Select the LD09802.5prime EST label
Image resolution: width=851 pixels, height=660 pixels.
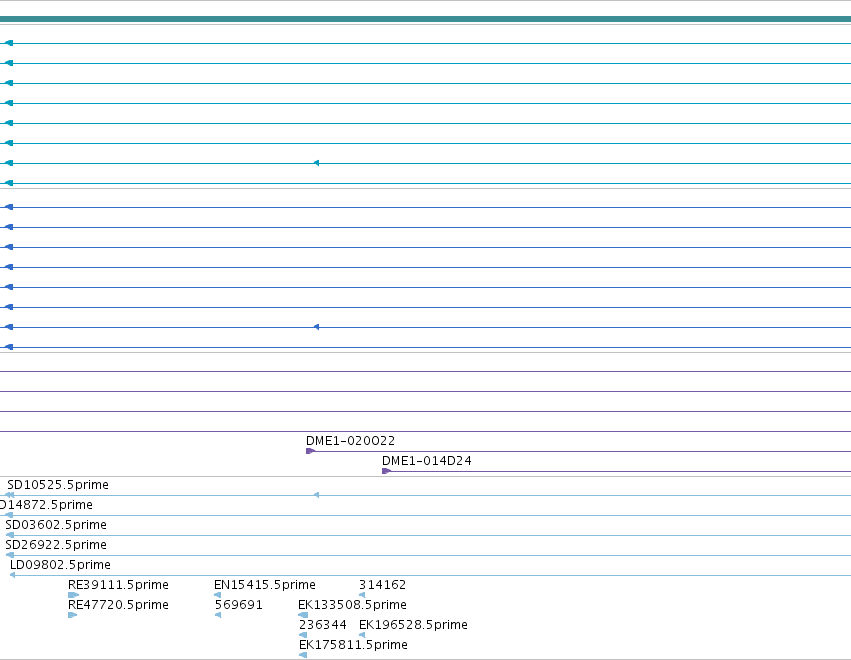(60, 565)
